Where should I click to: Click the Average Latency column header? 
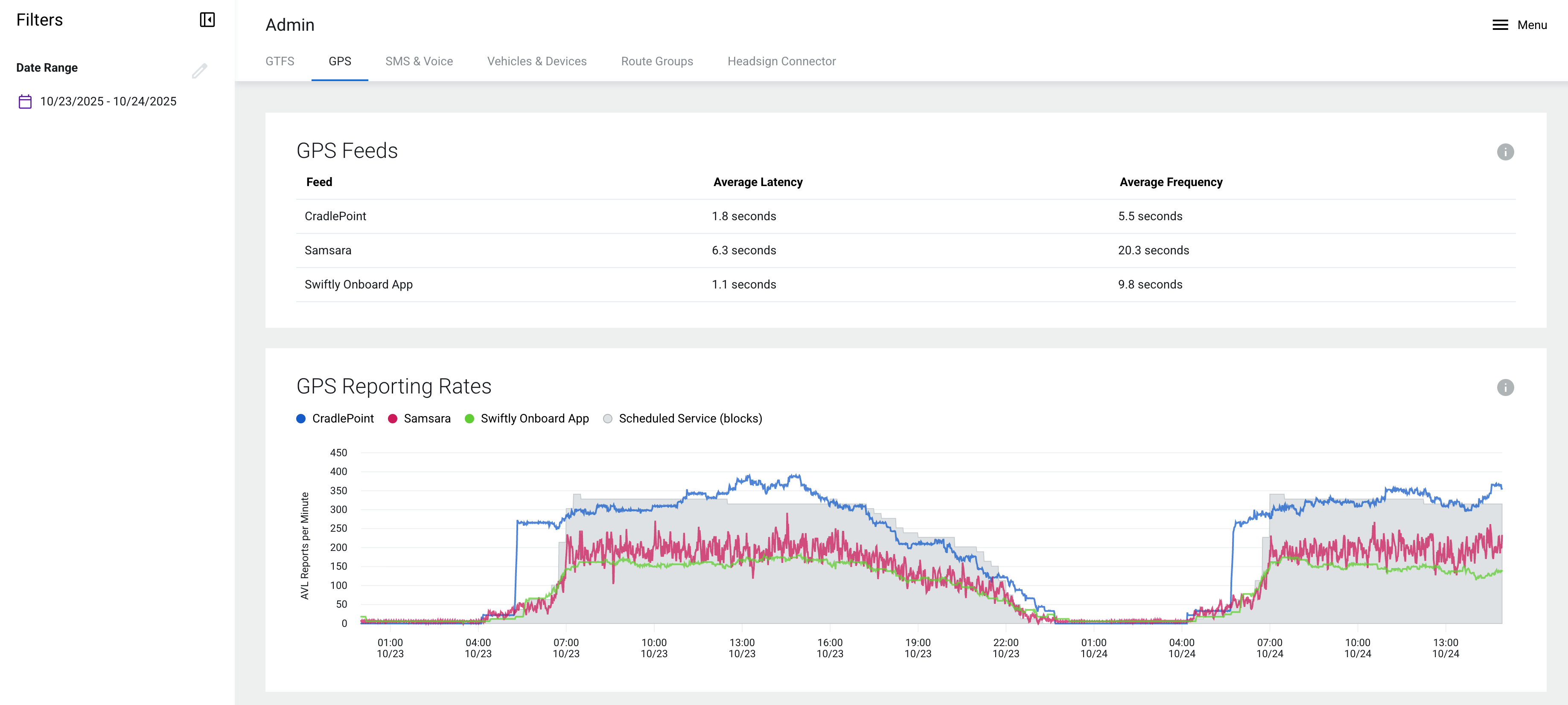pyautogui.click(x=757, y=182)
